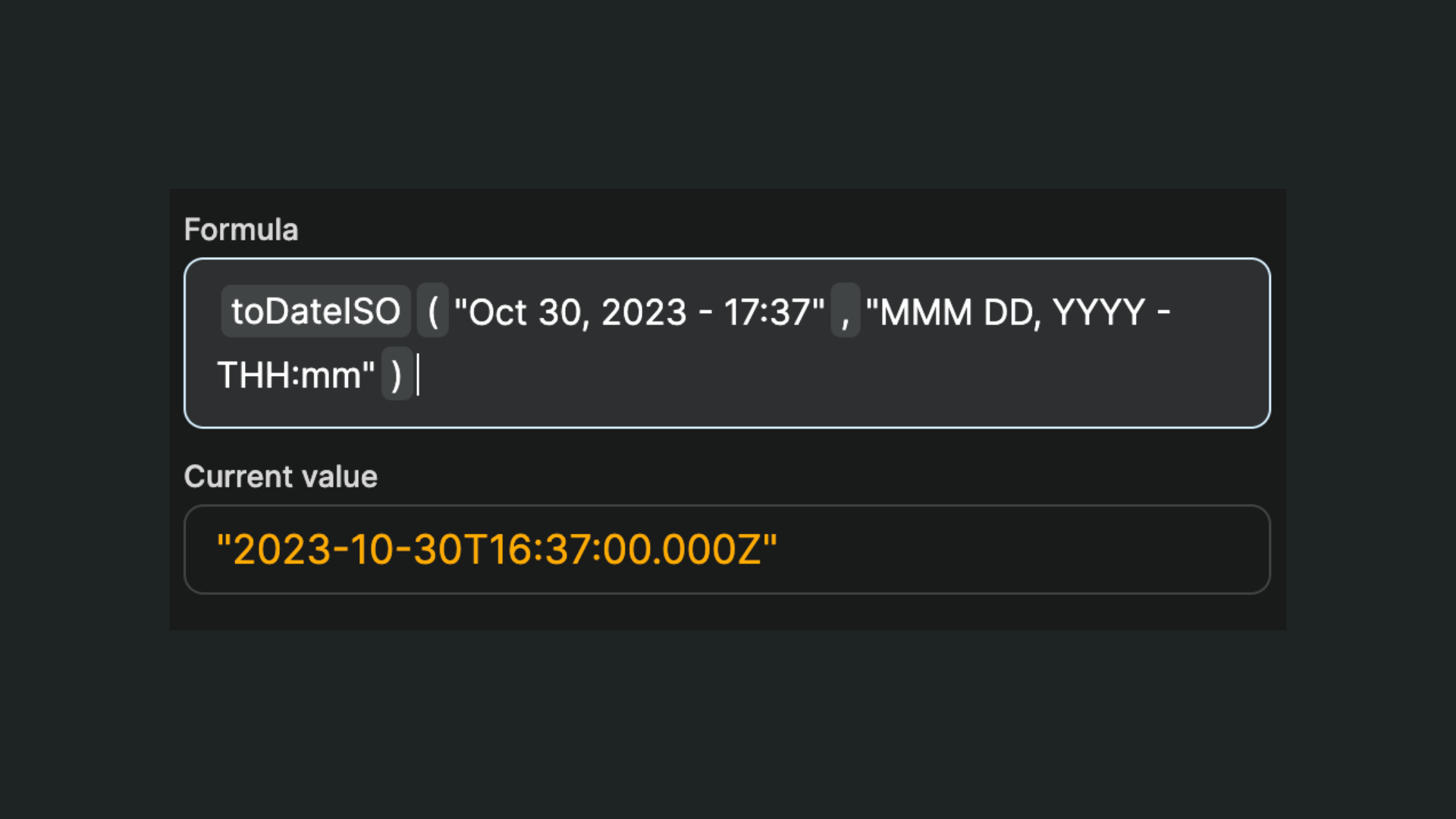
Task: Click the comma separator token
Action: (x=846, y=312)
